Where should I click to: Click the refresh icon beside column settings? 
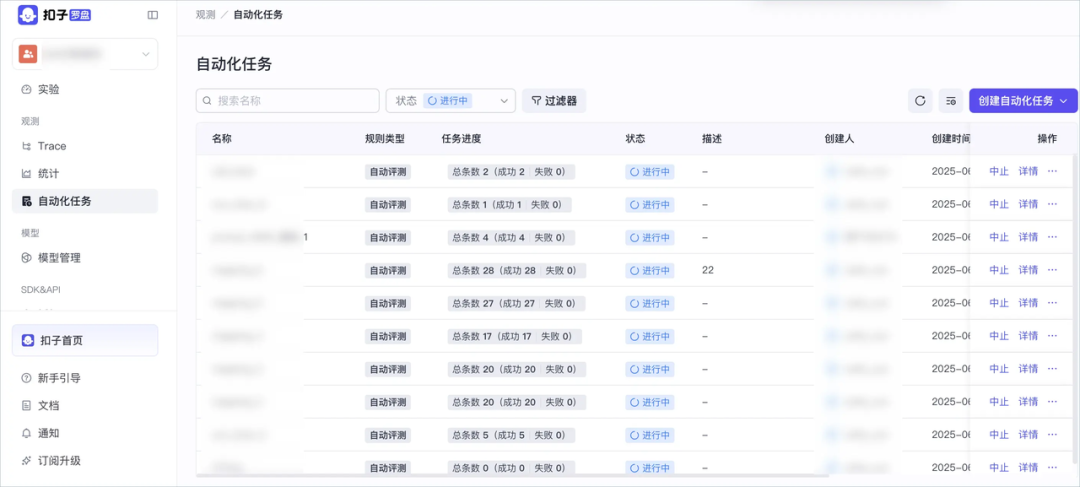tap(920, 101)
